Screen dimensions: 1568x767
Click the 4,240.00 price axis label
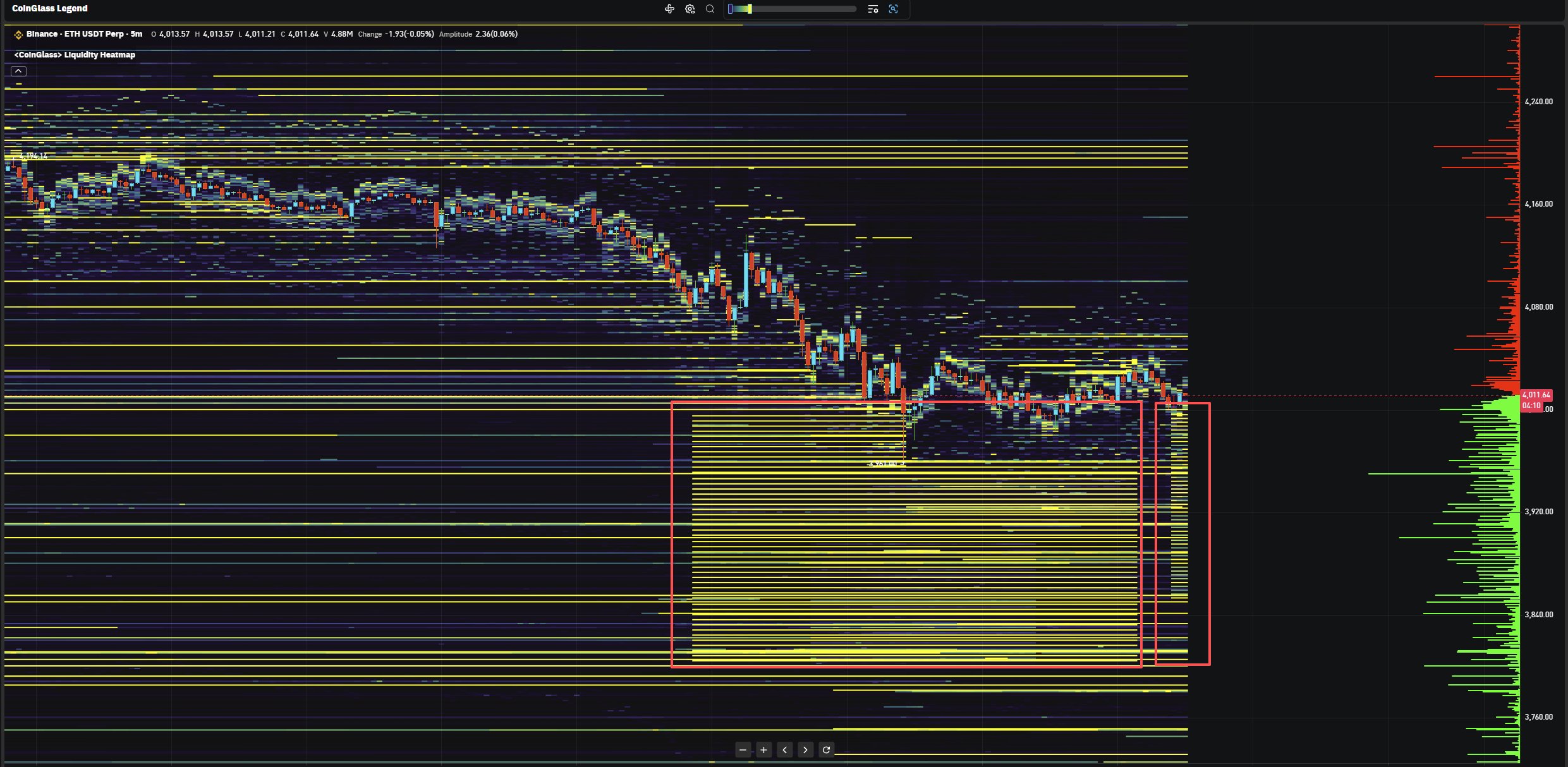(x=1538, y=102)
